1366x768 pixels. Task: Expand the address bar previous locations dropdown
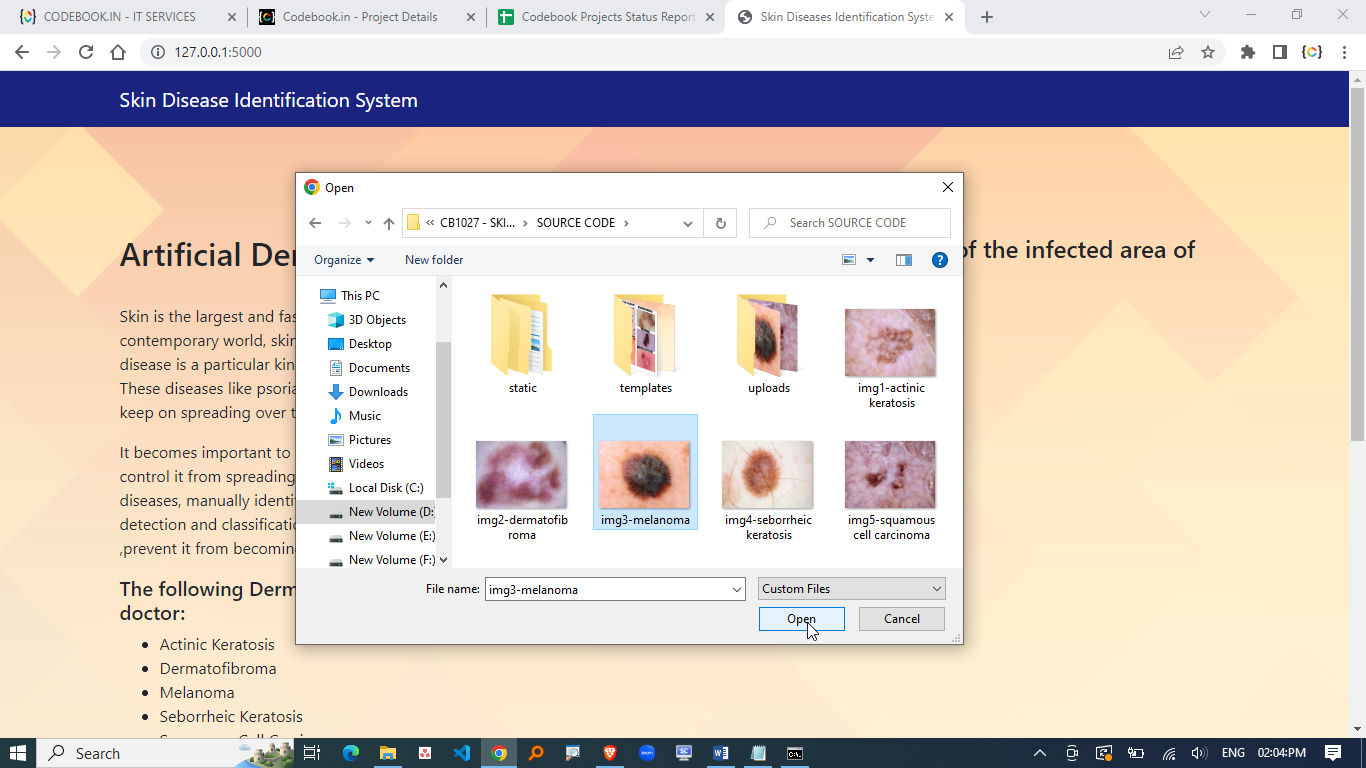coord(687,223)
